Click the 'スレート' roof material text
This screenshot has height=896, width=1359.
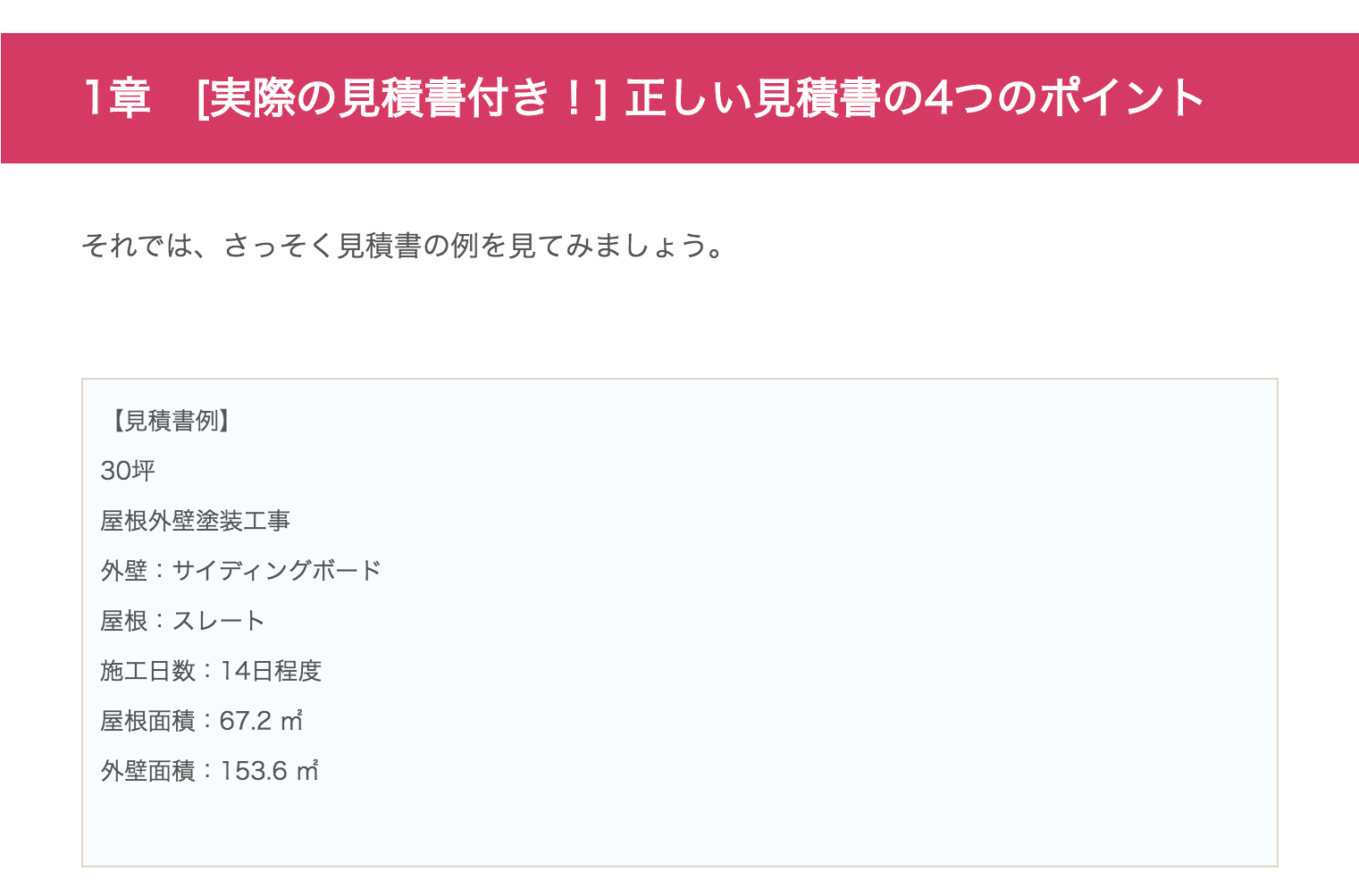(219, 620)
